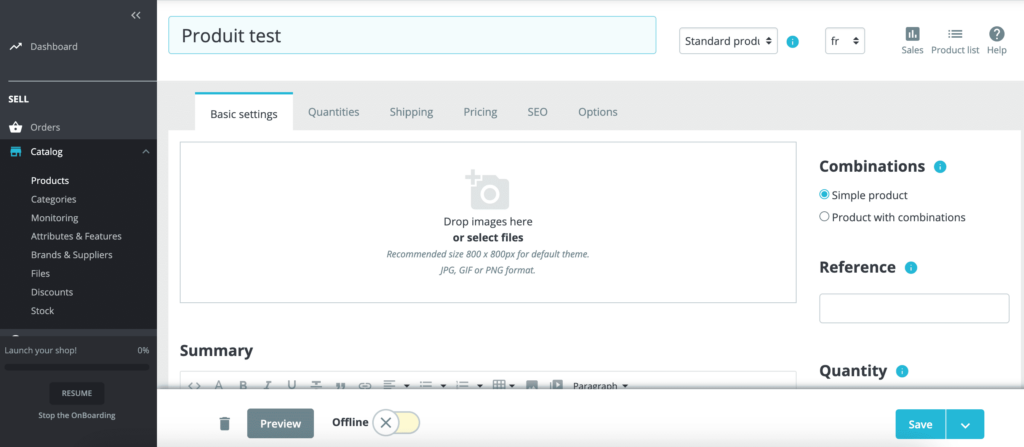Open the Help question mark icon
Screen dimensions: 1024x447
point(996,35)
